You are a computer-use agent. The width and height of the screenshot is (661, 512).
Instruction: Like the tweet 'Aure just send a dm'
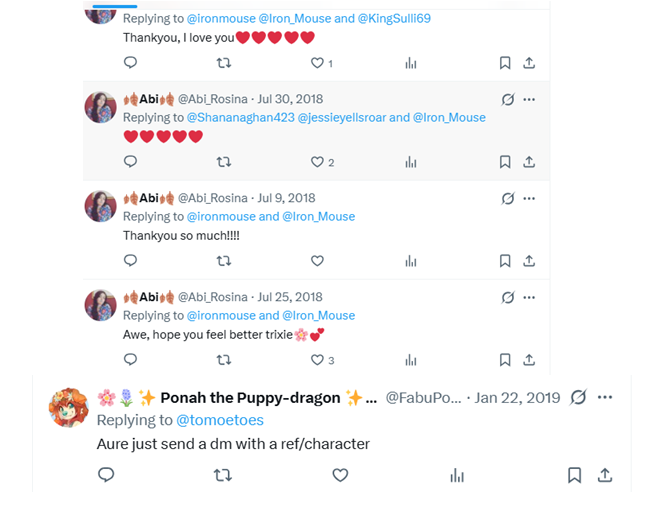pyautogui.click(x=340, y=475)
